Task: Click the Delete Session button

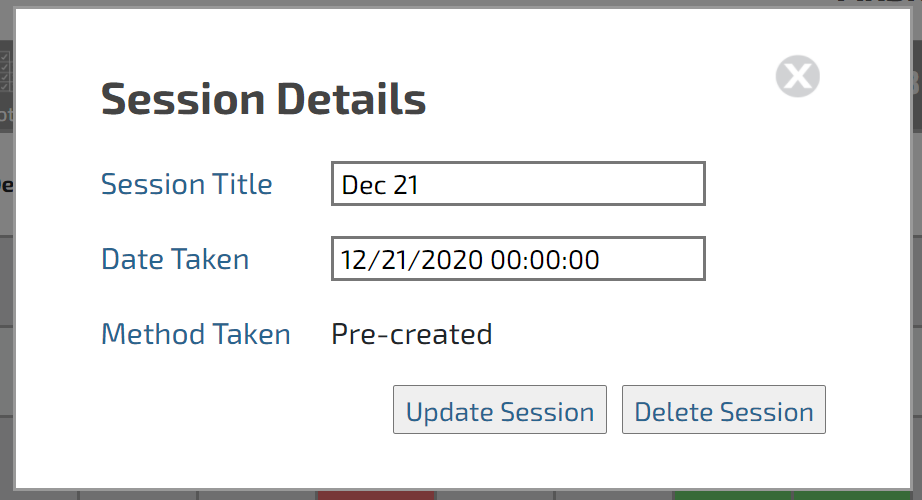Action: (x=724, y=410)
